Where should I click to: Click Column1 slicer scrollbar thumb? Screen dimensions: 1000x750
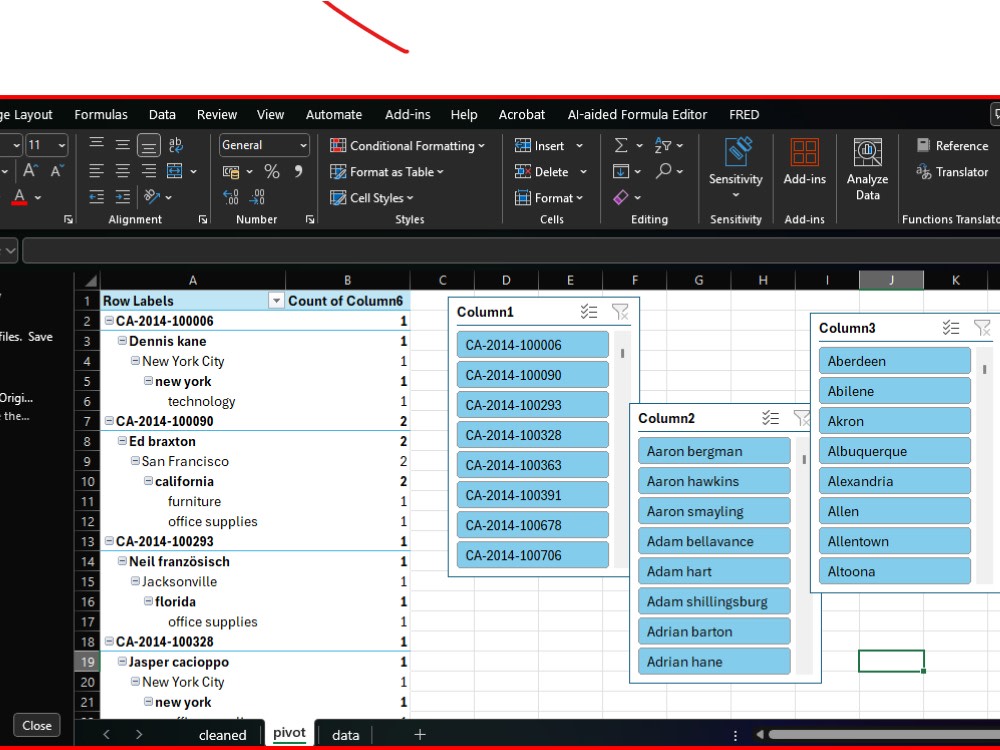click(x=622, y=353)
